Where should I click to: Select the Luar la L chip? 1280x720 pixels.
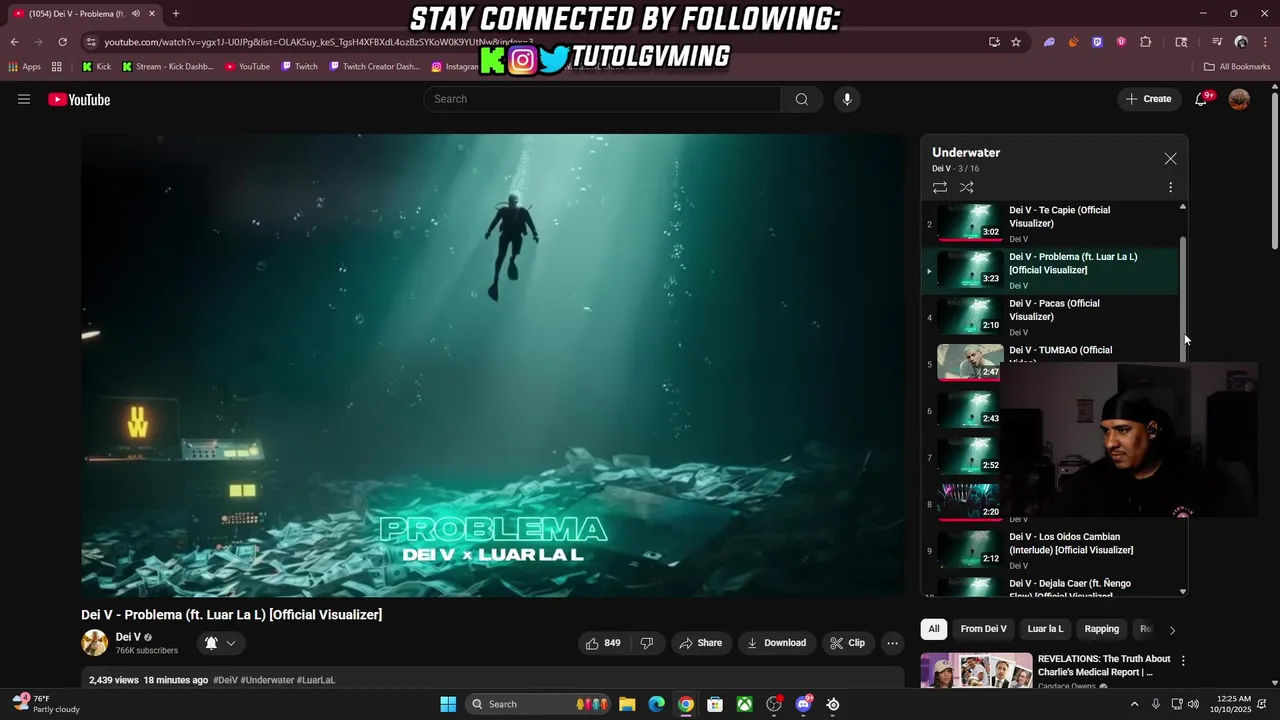[x=1046, y=629]
